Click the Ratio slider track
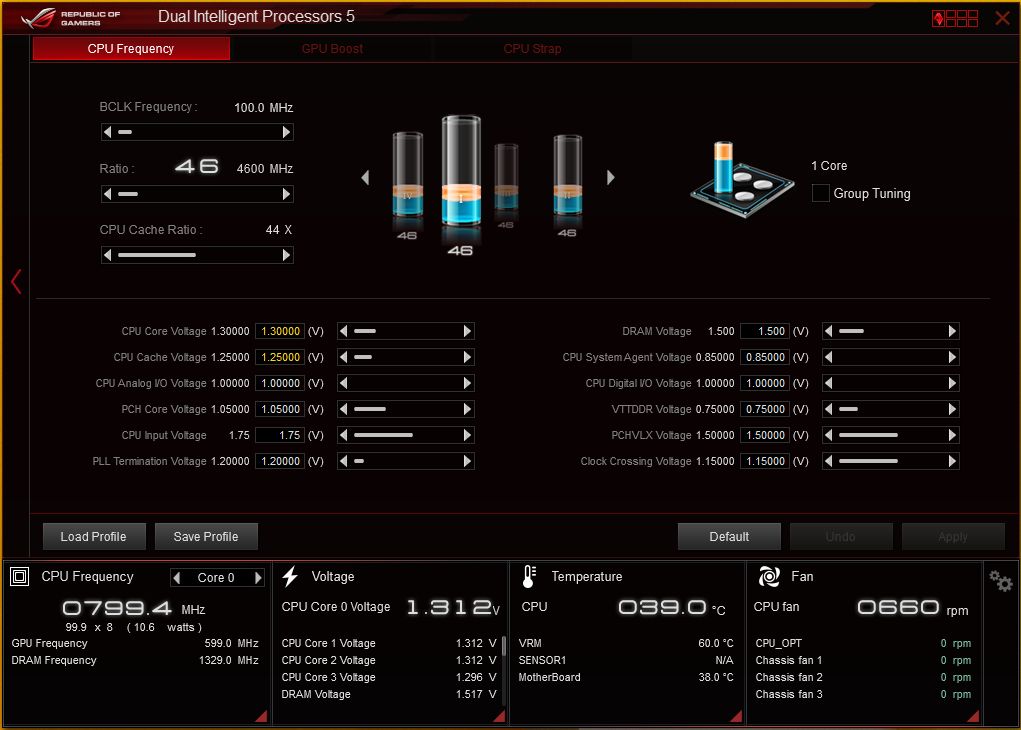This screenshot has height=730, width=1021. tap(197, 194)
